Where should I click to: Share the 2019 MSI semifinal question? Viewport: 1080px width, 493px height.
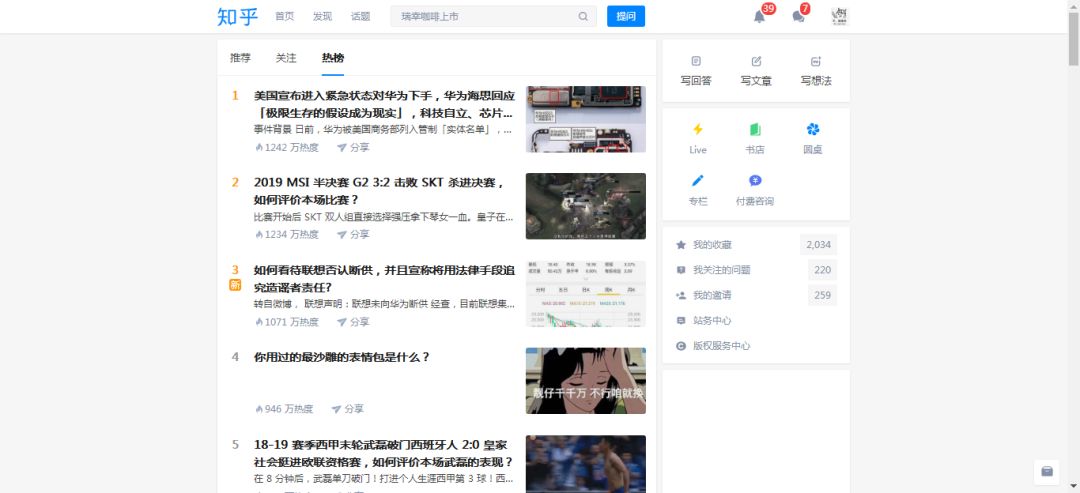(353, 234)
